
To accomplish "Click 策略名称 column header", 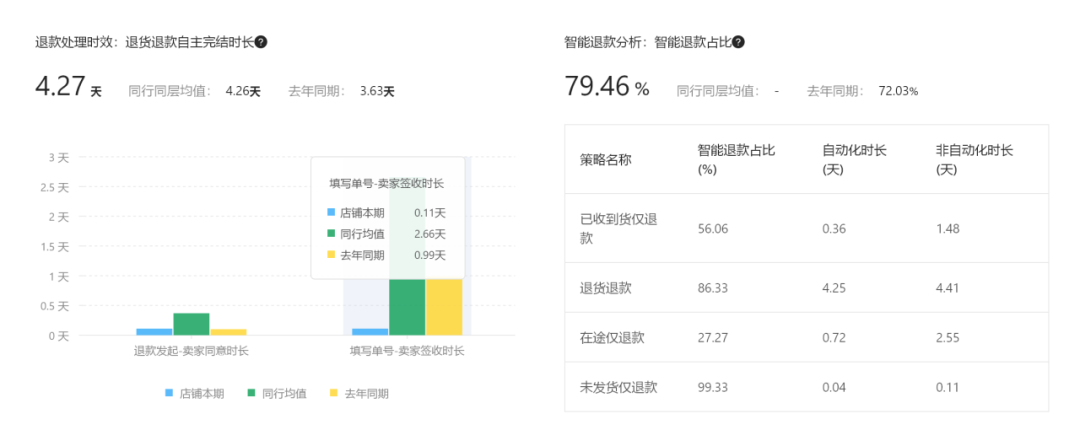I will tap(606, 160).
